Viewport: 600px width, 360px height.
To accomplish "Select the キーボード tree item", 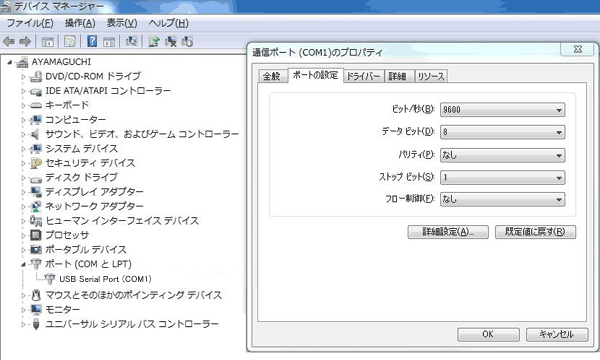I will [x=67, y=105].
